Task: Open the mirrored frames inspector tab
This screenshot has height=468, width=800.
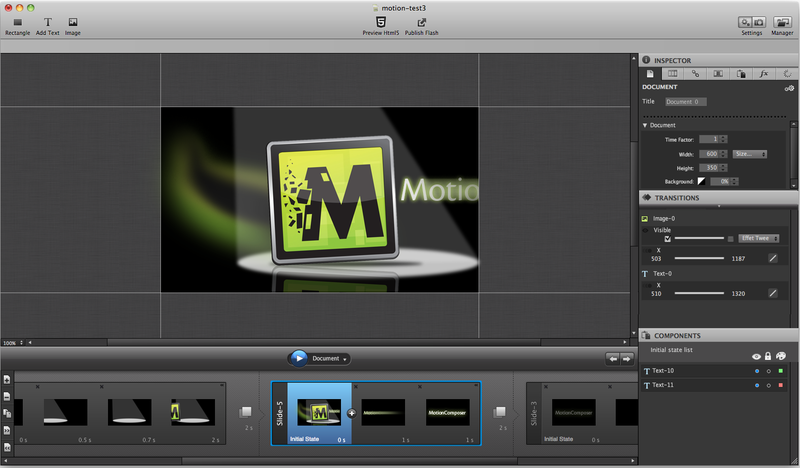Action: 718,74
